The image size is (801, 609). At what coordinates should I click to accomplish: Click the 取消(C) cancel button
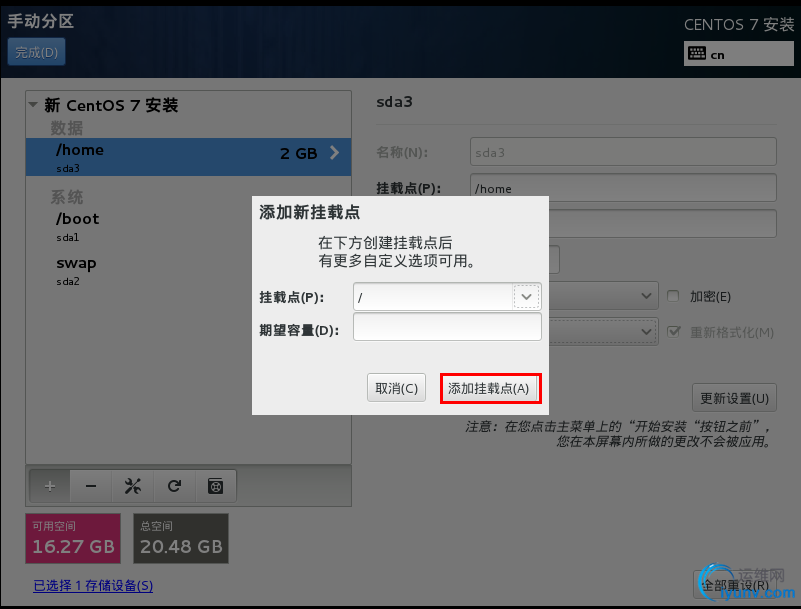[x=396, y=388]
